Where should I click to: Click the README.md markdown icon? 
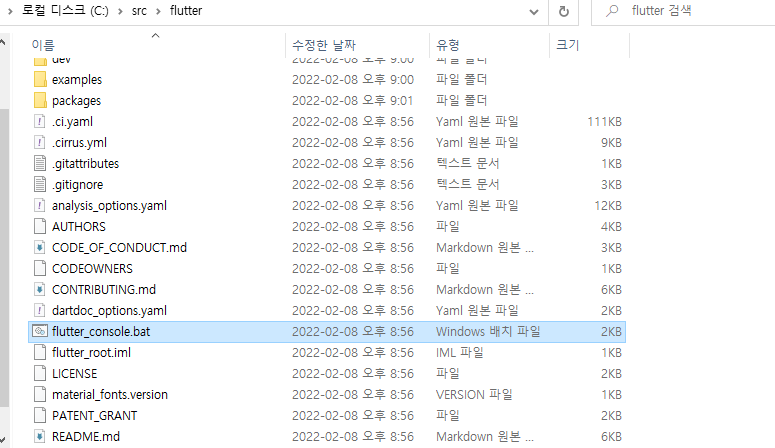[40, 437]
